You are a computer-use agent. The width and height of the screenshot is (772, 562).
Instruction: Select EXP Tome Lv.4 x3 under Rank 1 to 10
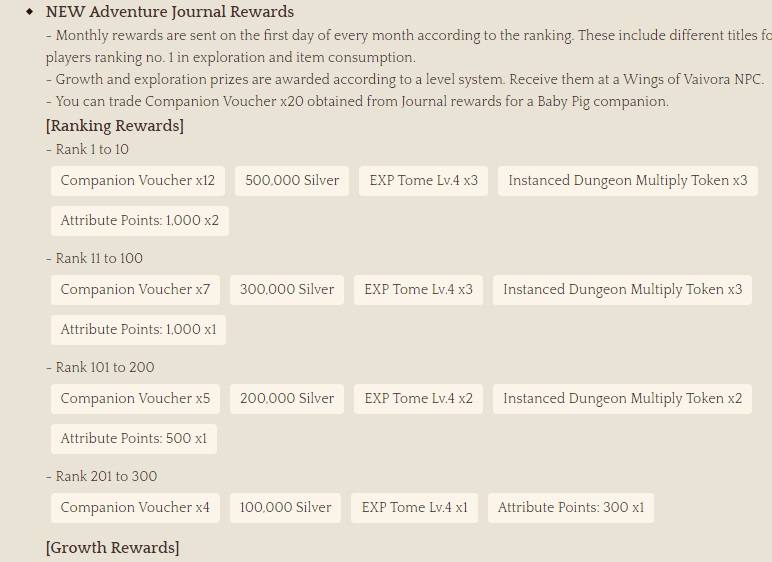[423, 181]
